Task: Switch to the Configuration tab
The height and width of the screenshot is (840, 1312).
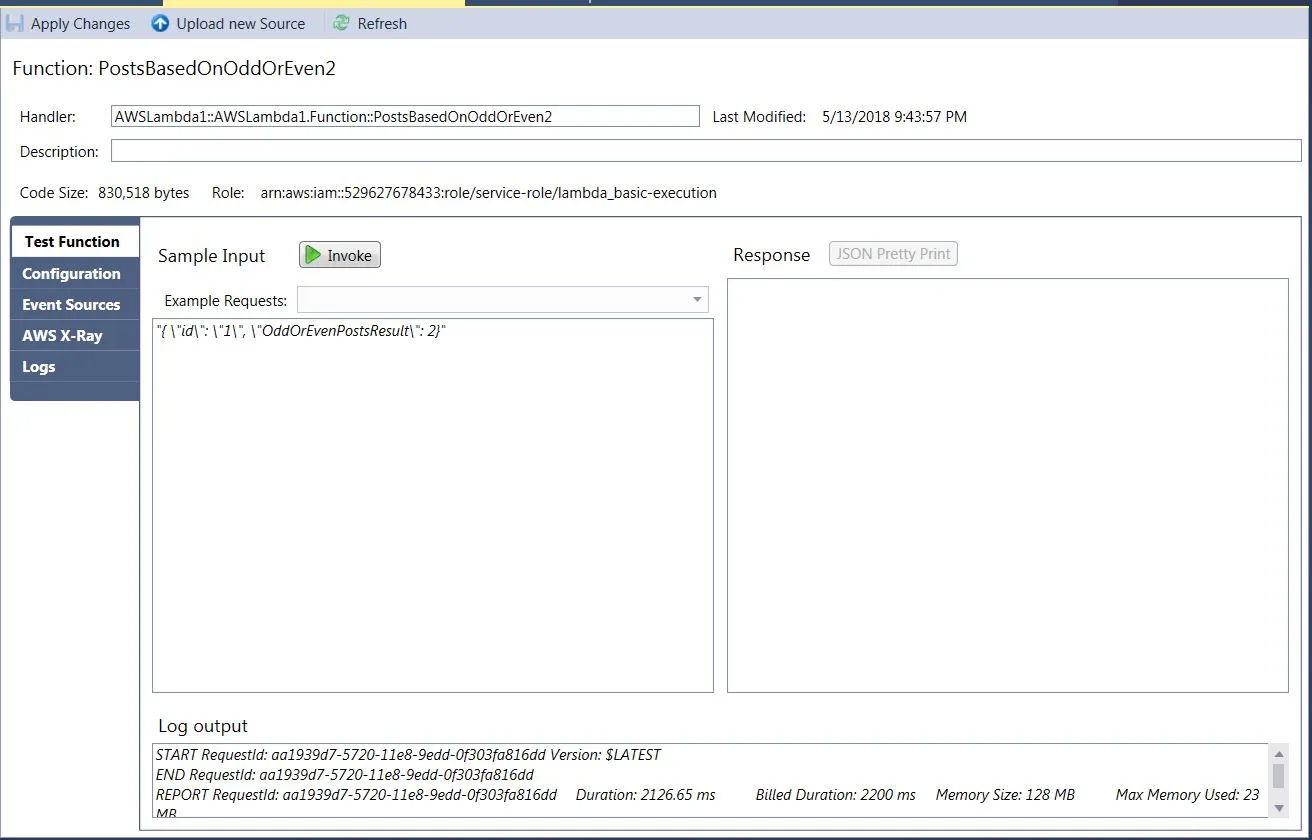Action: tap(74, 273)
